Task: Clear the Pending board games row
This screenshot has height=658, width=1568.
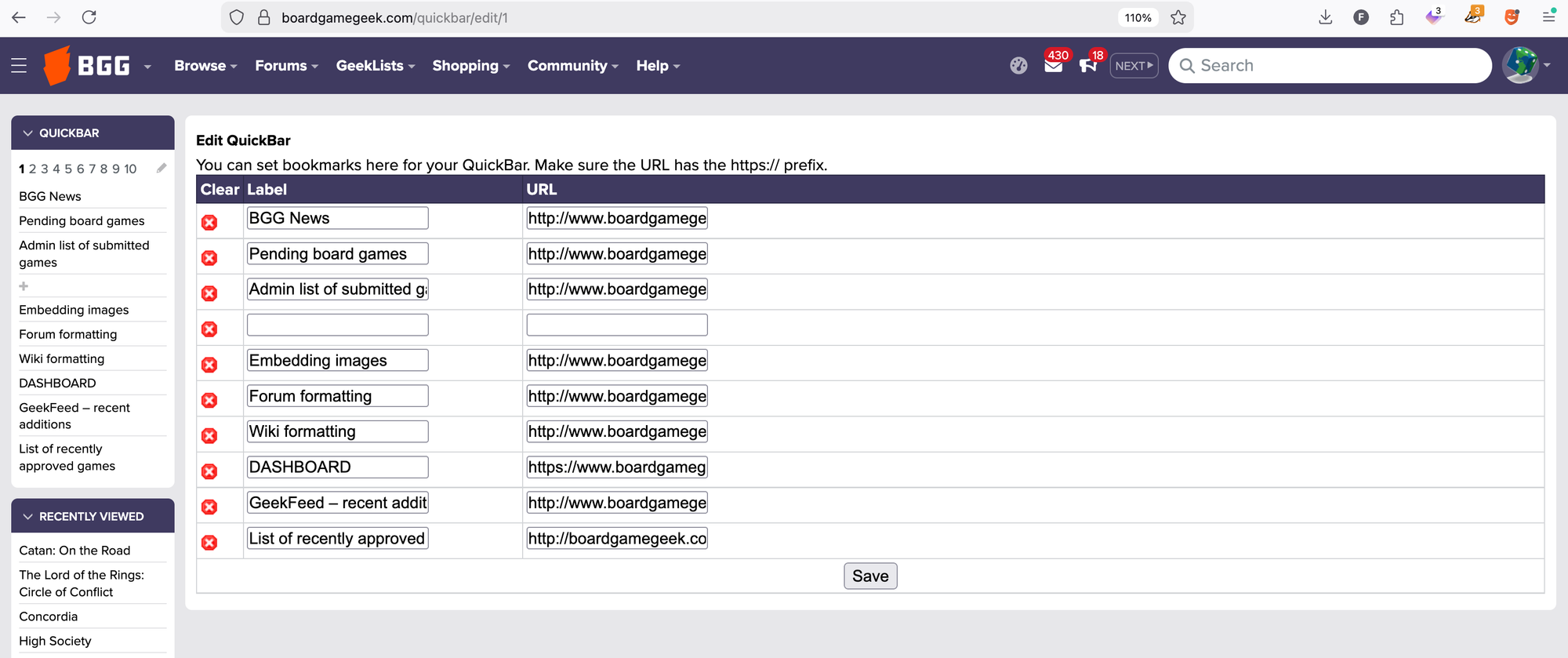Action: coord(209,258)
